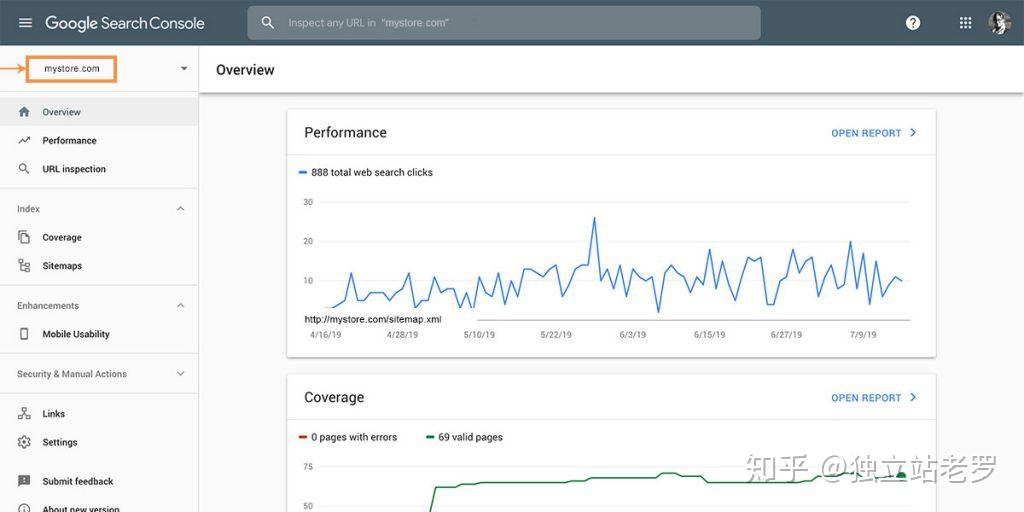
Task: Click the Google Search Console logo
Action: [x=125, y=24]
